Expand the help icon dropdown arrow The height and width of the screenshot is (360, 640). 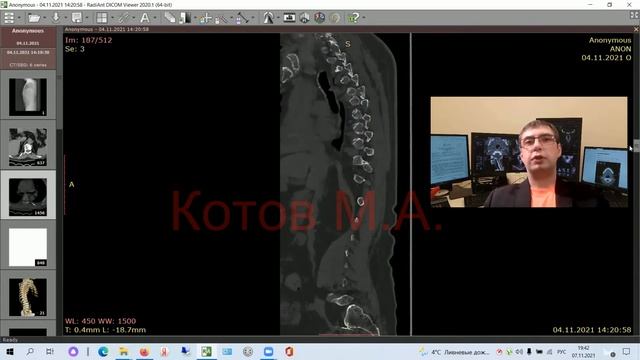click(x=363, y=18)
